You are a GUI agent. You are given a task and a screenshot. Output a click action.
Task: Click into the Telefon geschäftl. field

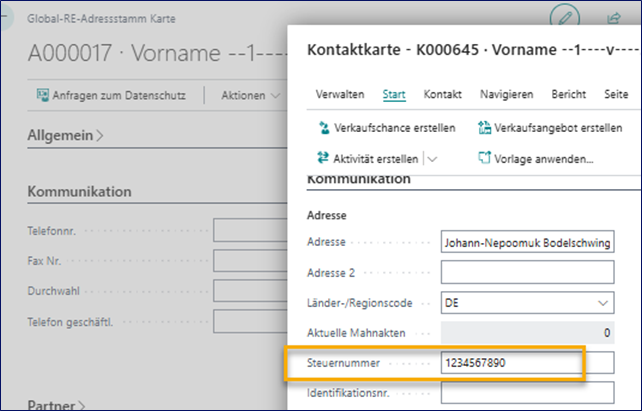click(250, 322)
